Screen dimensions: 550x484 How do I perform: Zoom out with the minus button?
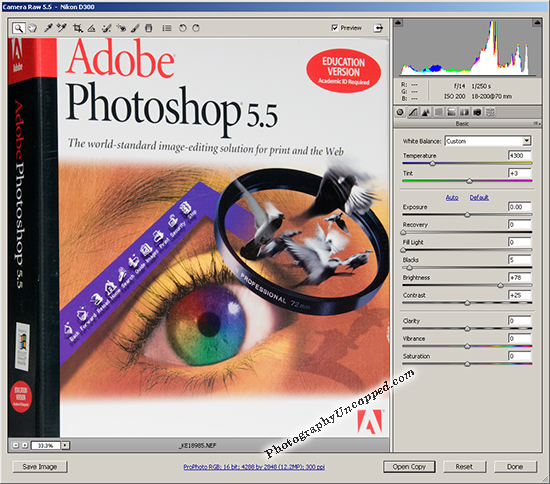coord(15,445)
